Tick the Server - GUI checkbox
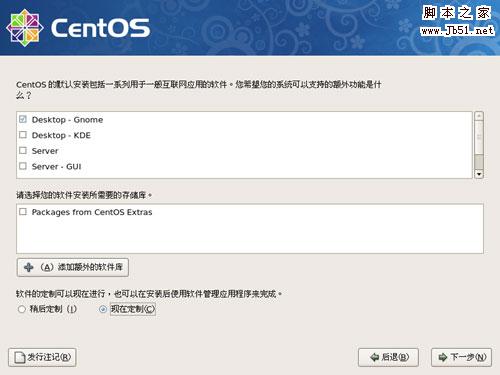The width and height of the screenshot is (500, 375). (x=23, y=166)
